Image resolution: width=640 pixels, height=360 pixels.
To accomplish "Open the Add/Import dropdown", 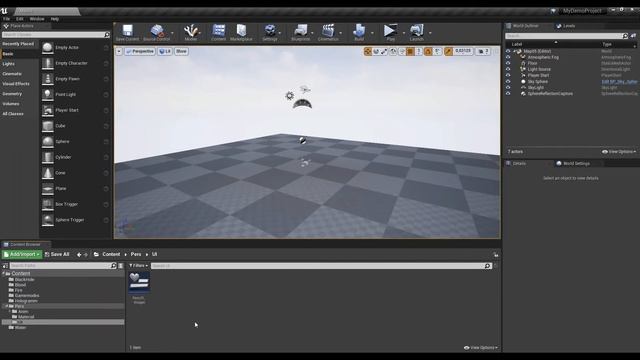I will click(22, 255).
